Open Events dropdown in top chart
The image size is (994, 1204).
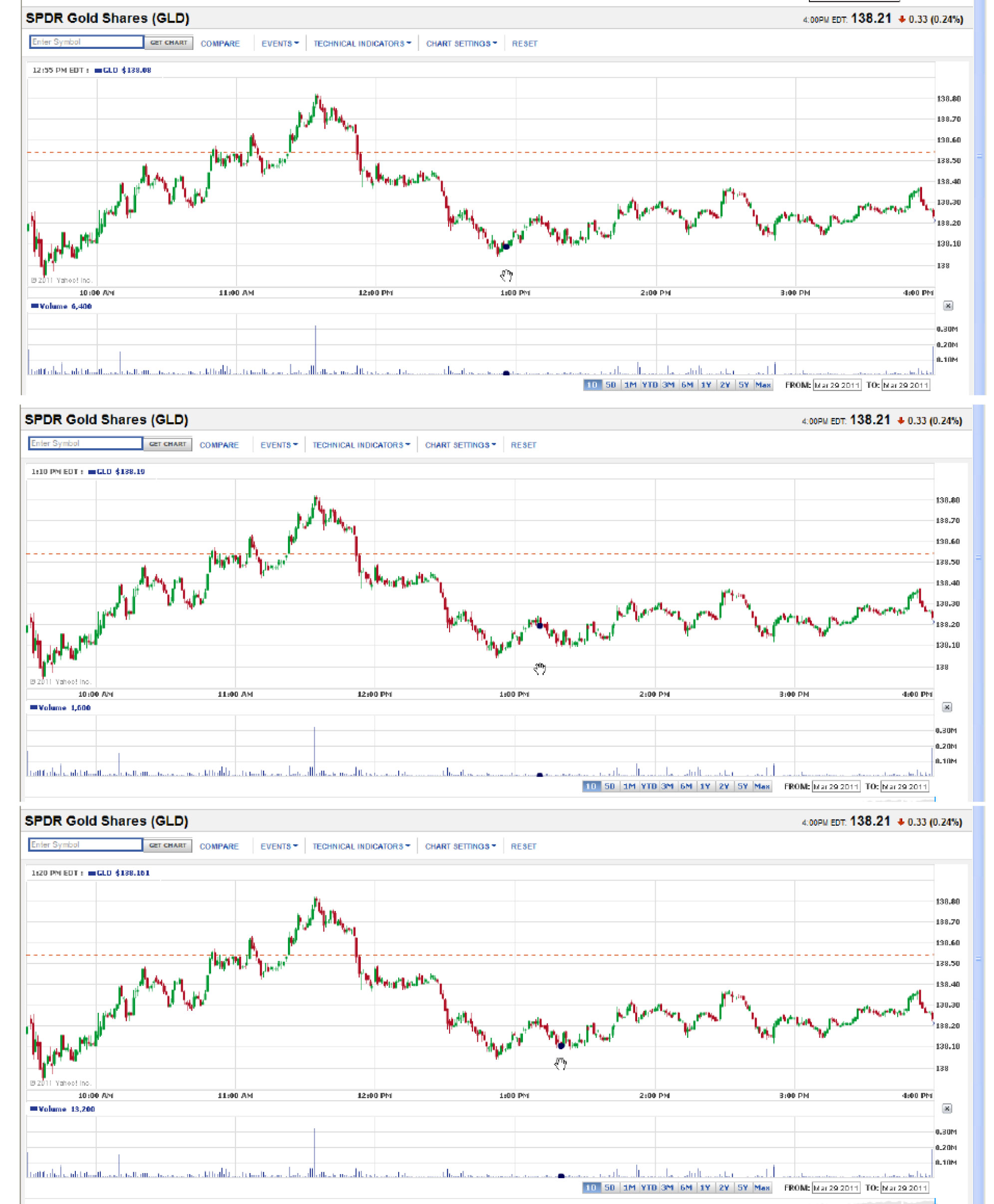pyautogui.click(x=279, y=43)
